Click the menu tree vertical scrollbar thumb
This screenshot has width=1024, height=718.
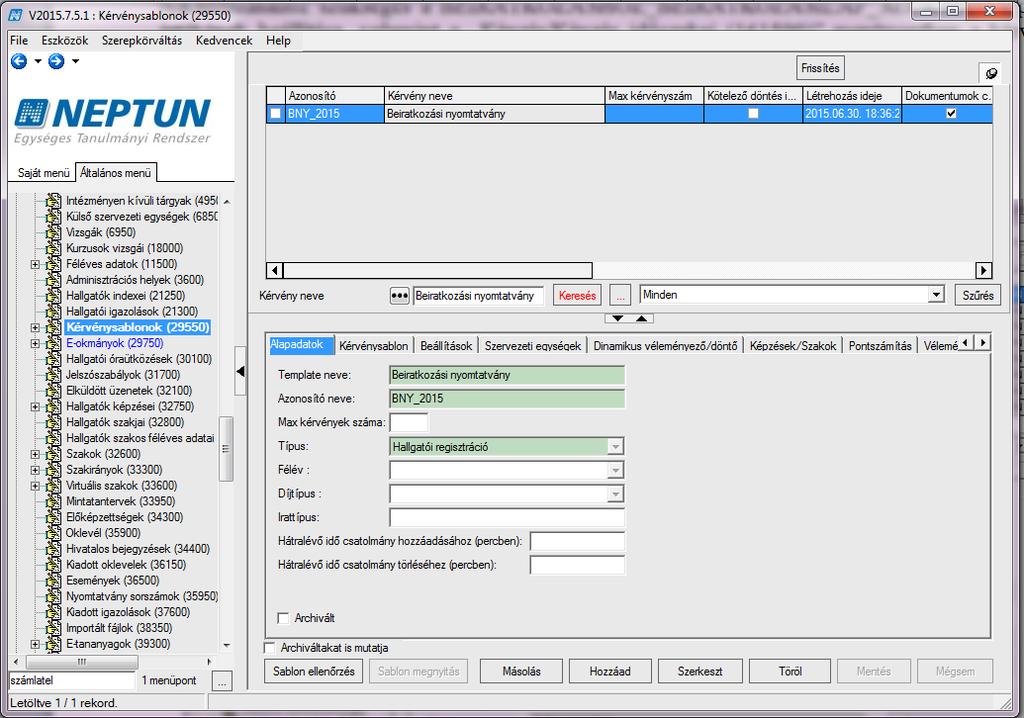coord(226,449)
